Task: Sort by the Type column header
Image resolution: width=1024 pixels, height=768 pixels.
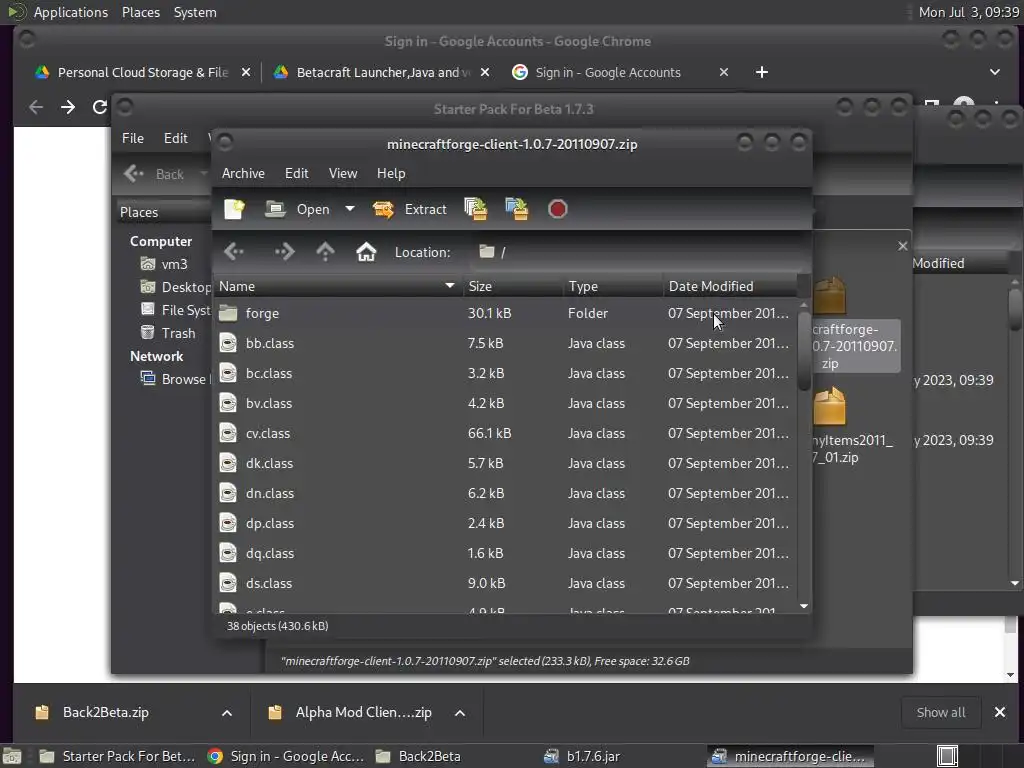Action: click(613, 286)
